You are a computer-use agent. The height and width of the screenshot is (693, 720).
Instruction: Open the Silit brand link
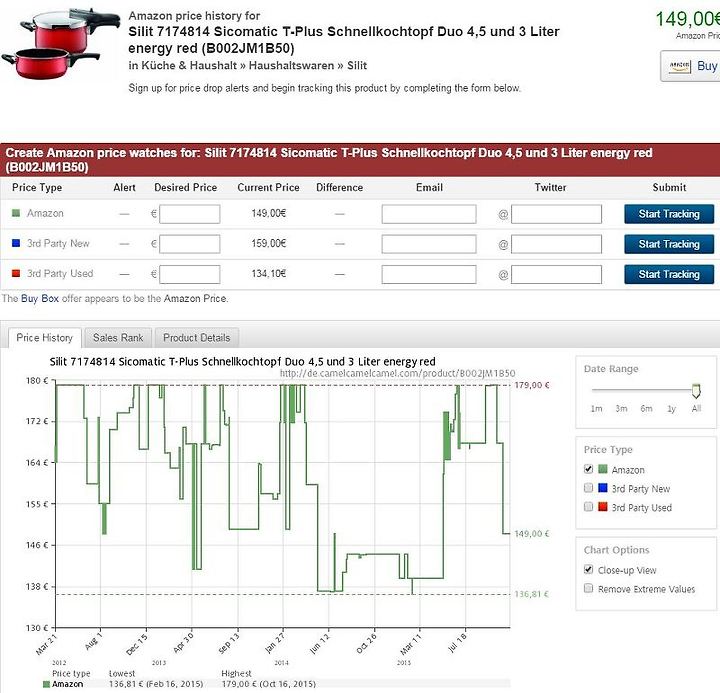pos(357,66)
